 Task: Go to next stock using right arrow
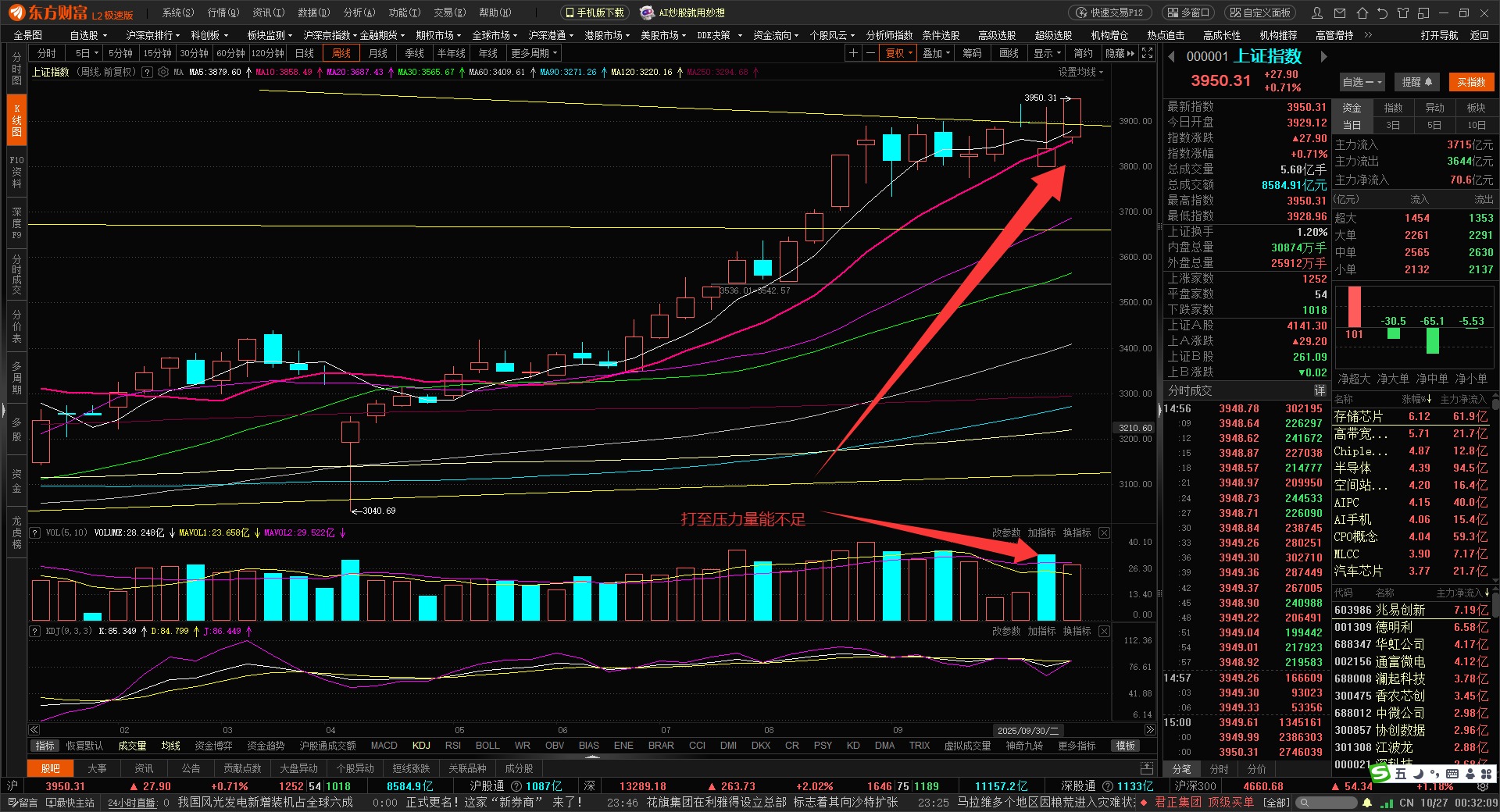point(1323,56)
